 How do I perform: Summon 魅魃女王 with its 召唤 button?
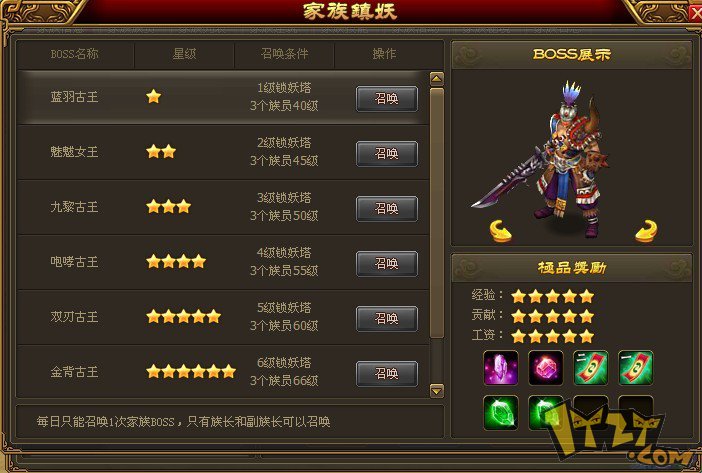pyautogui.click(x=387, y=154)
